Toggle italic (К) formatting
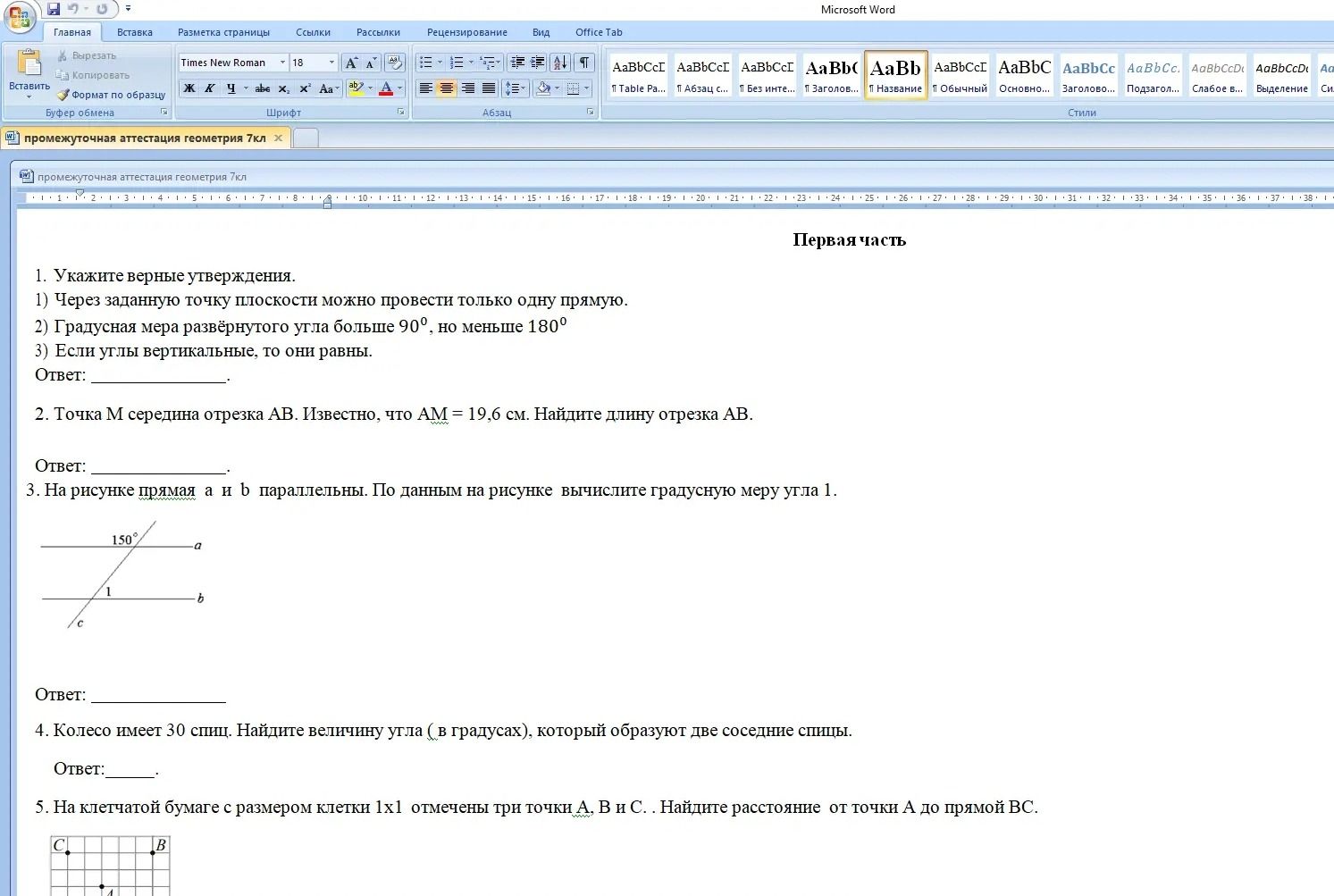 coord(209,88)
